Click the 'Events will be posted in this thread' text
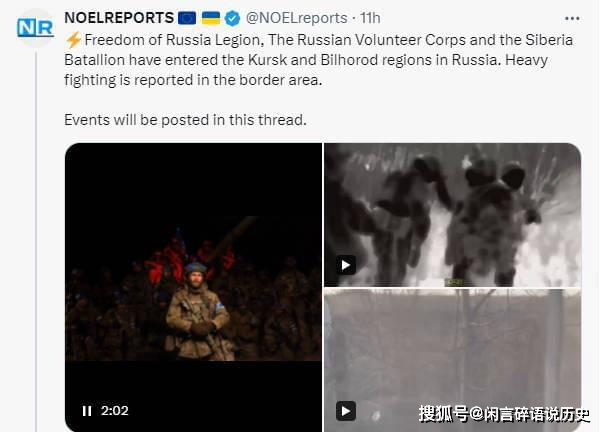The height and width of the screenshot is (432, 605). (x=185, y=120)
